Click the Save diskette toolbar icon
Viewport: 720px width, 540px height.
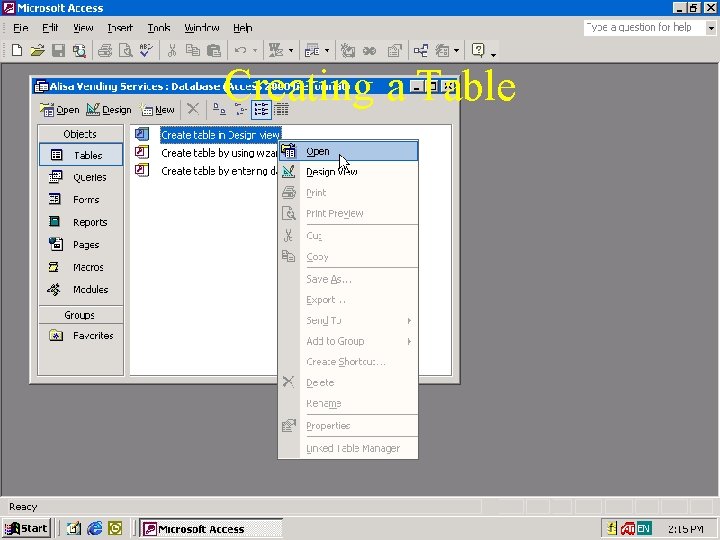point(58,50)
